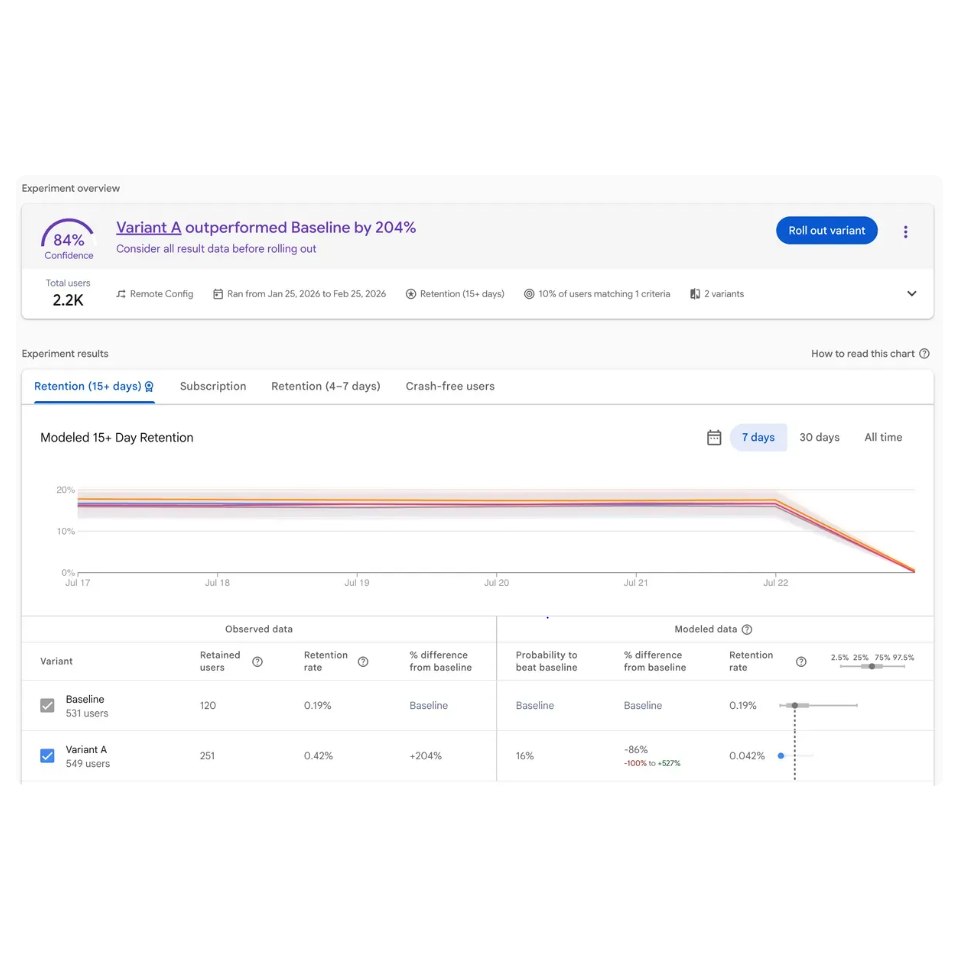Uncheck the Baseline variant checkbox
Image resolution: width=960 pixels, height=960 pixels.
(47, 705)
